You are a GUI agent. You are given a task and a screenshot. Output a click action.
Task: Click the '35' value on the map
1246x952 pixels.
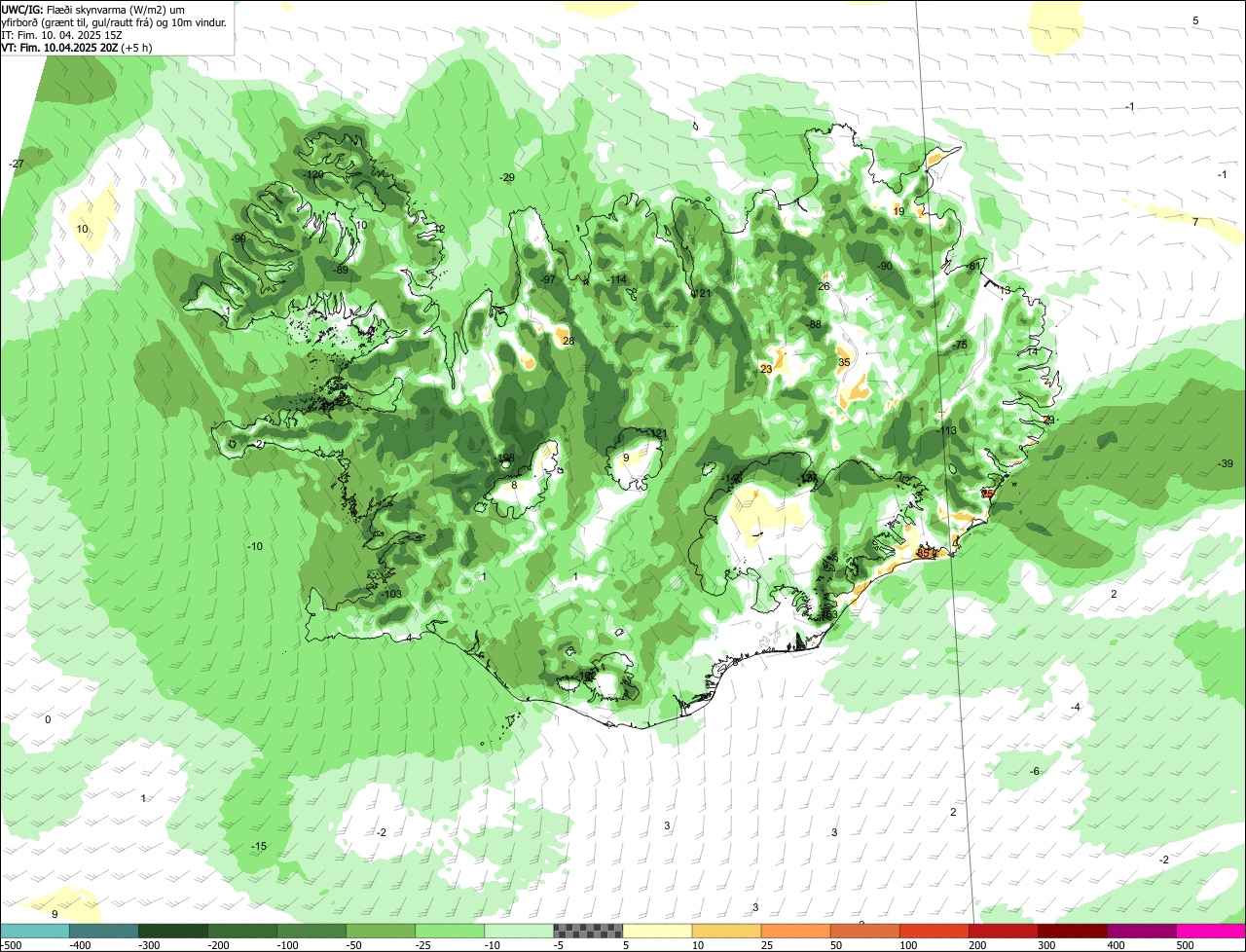point(844,362)
